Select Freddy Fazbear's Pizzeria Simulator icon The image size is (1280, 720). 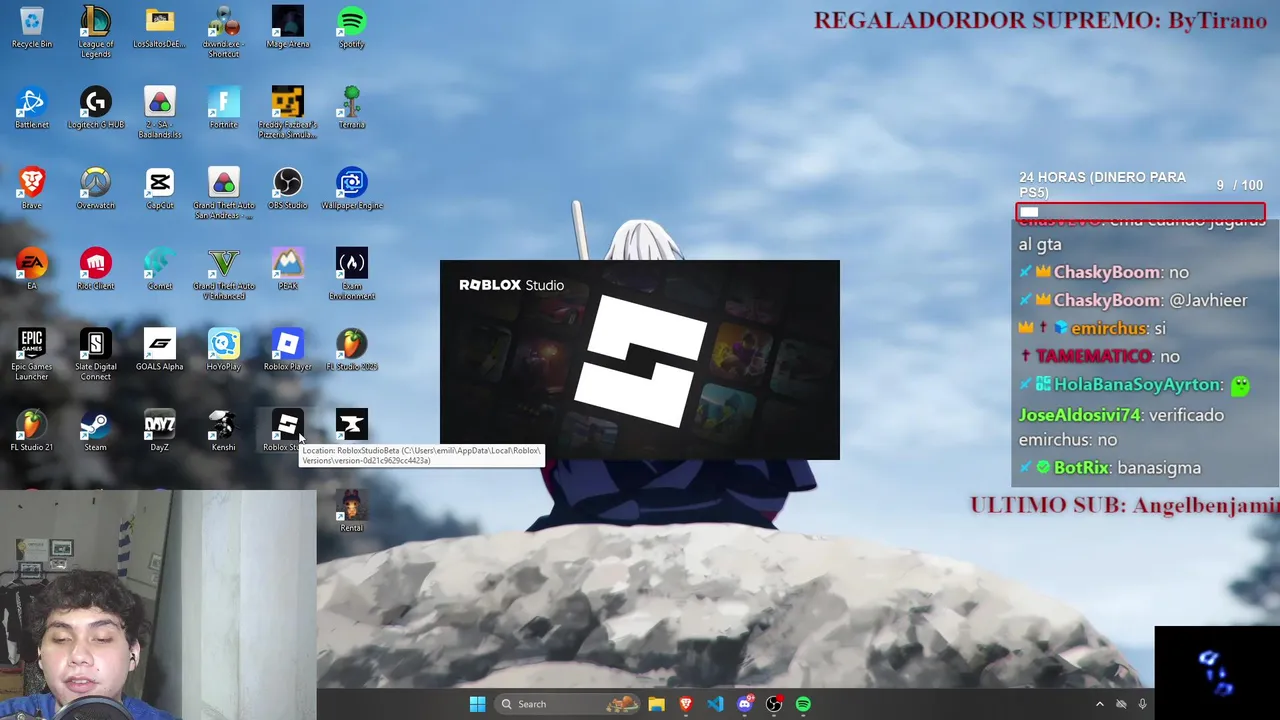pyautogui.click(x=288, y=113)
